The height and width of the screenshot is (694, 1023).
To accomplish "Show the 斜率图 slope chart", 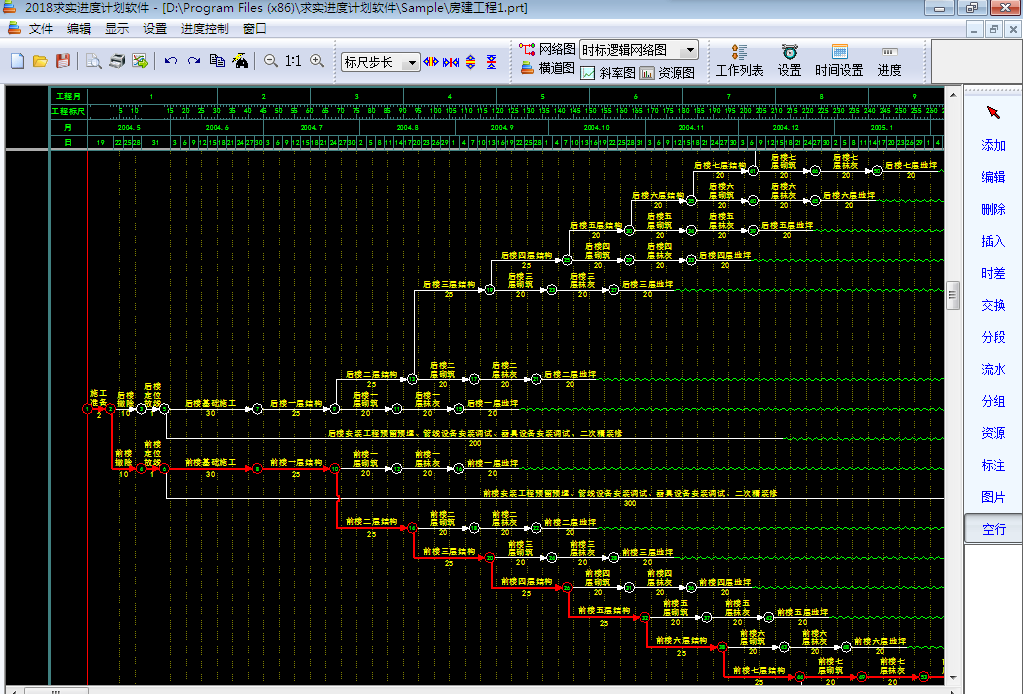I will 608,73.
